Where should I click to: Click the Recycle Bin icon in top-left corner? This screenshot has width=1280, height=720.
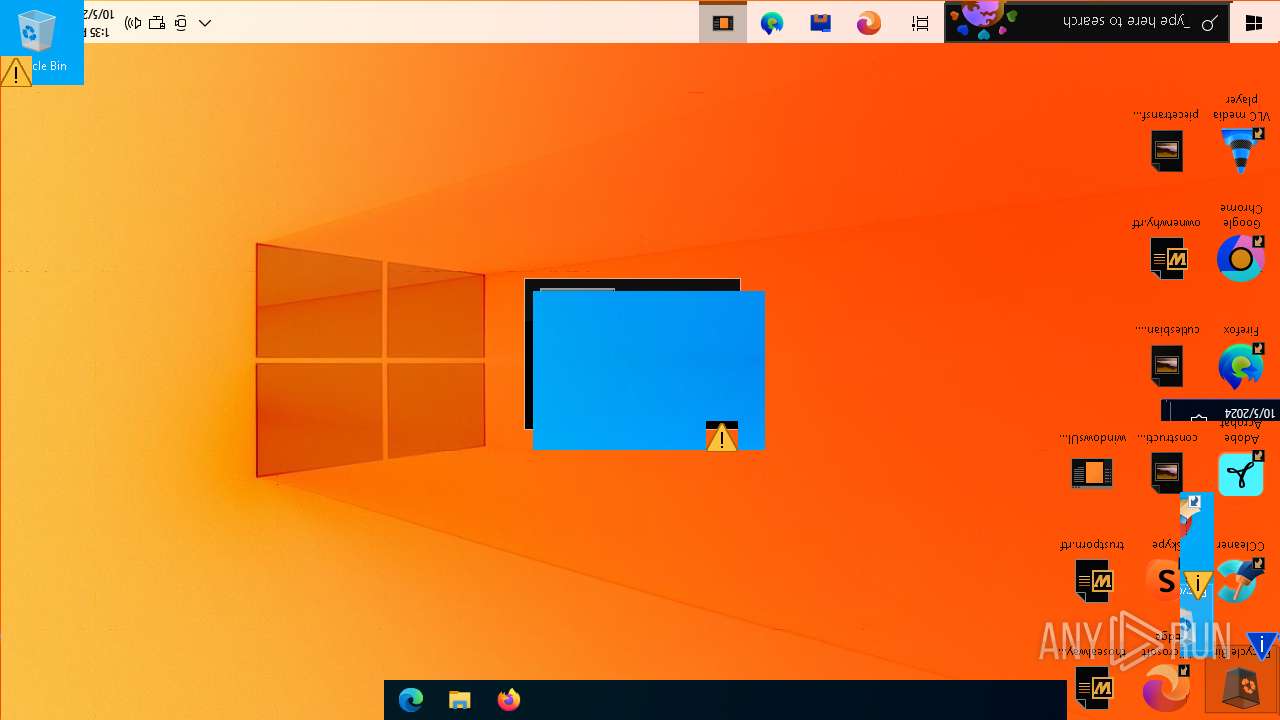pyautogui.click(x=37, y=32)
